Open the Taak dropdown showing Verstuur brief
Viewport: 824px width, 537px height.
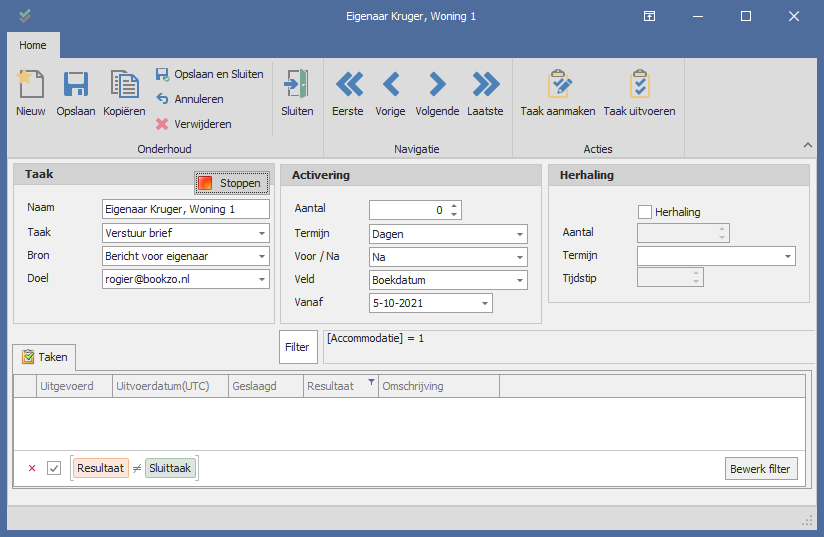(x=262, y=233)
